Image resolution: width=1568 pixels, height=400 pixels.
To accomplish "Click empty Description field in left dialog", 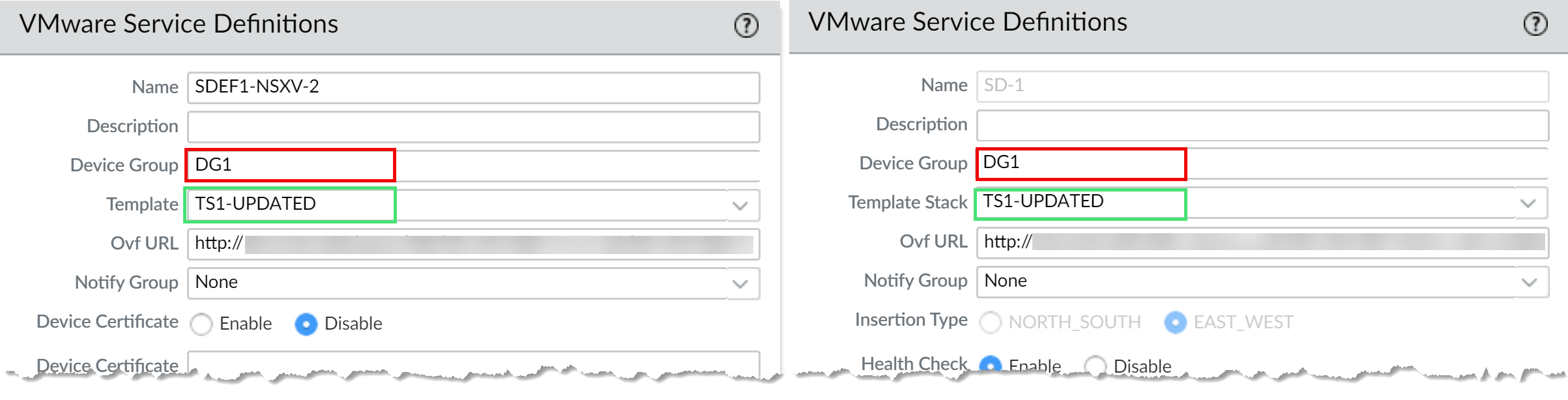I will pyautogui.click(x=473, y=126).
